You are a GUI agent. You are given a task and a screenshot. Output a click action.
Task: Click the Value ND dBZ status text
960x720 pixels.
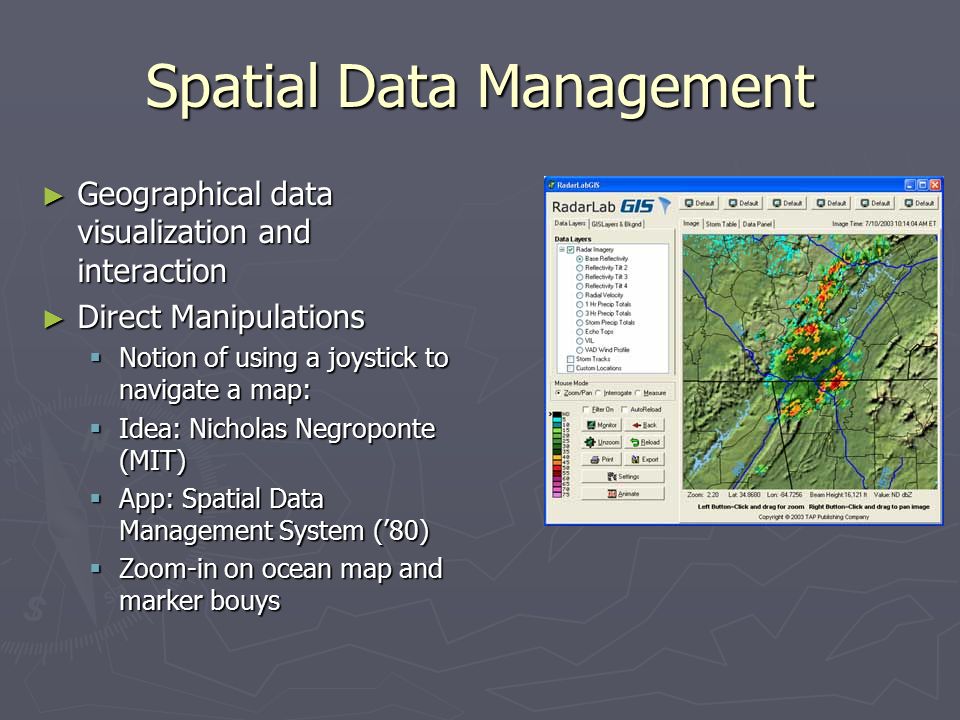893,495
